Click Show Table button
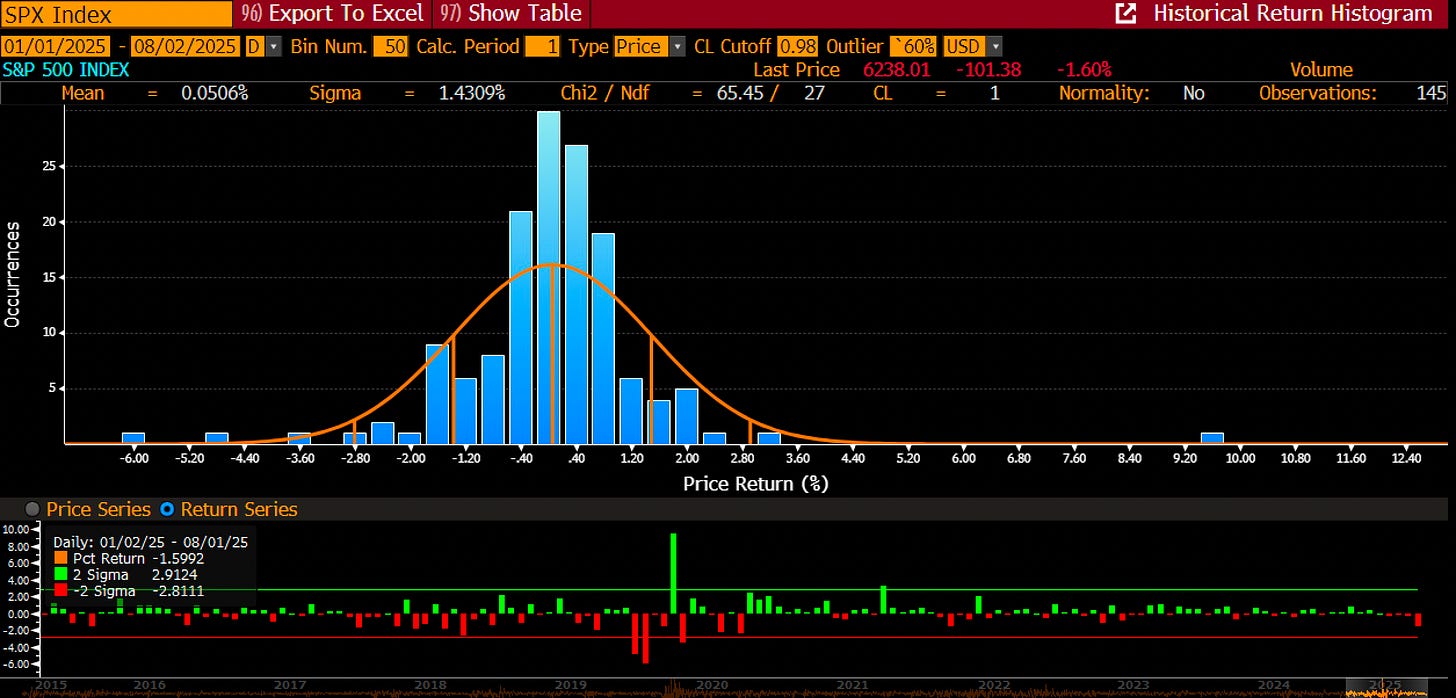This screenshot has width=1456, height=698. click(513, 14)
